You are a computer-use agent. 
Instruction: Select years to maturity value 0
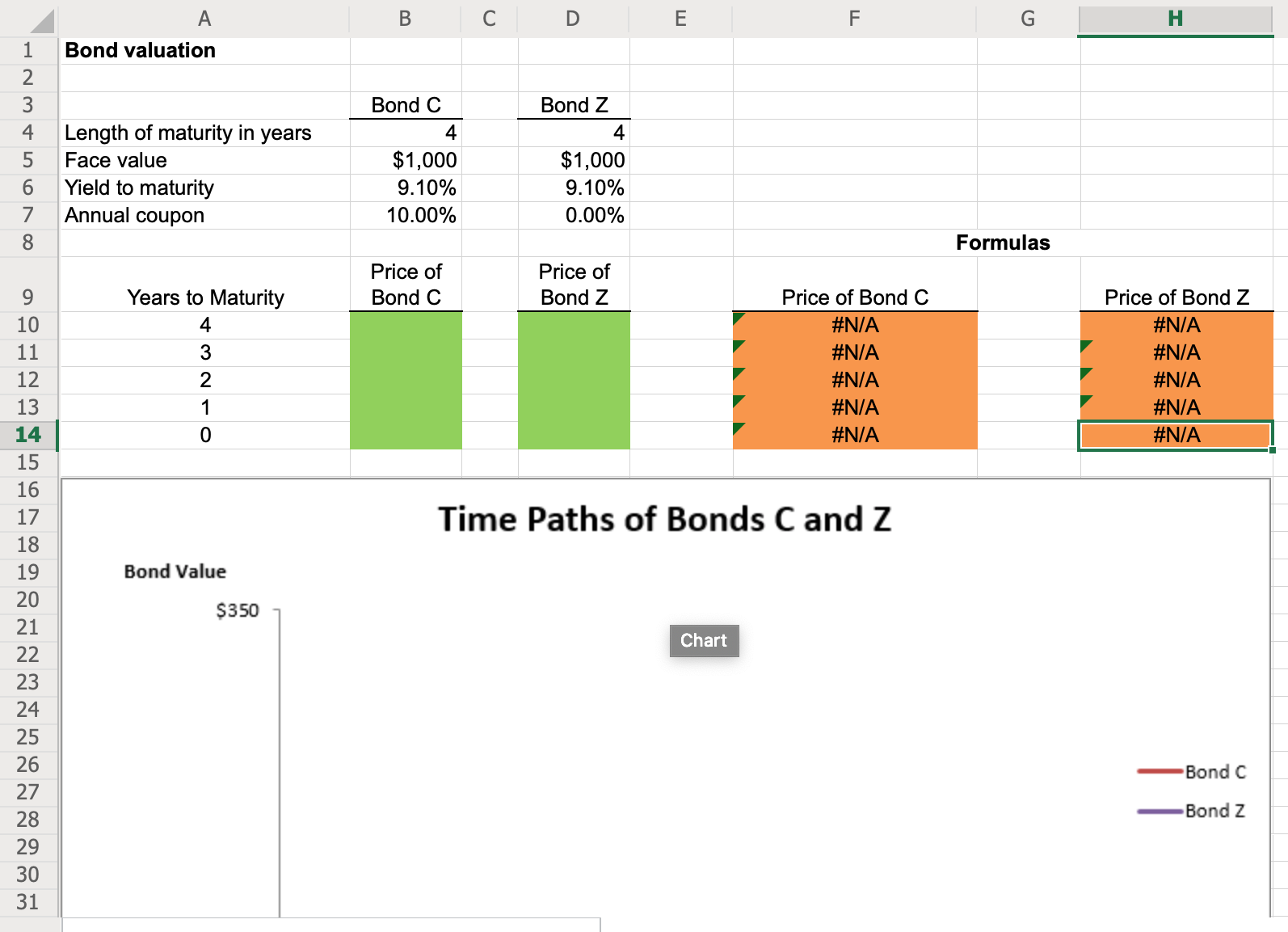pyautogui.click(x=205, y=435)
